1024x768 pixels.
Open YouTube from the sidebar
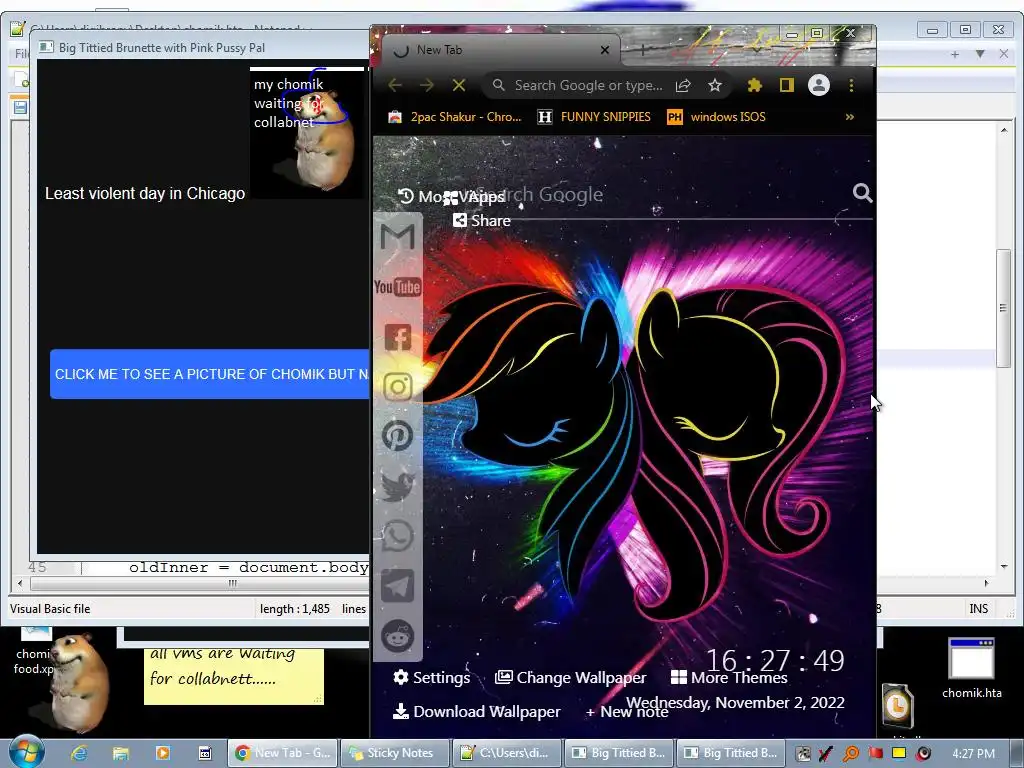tap(398, 287)
